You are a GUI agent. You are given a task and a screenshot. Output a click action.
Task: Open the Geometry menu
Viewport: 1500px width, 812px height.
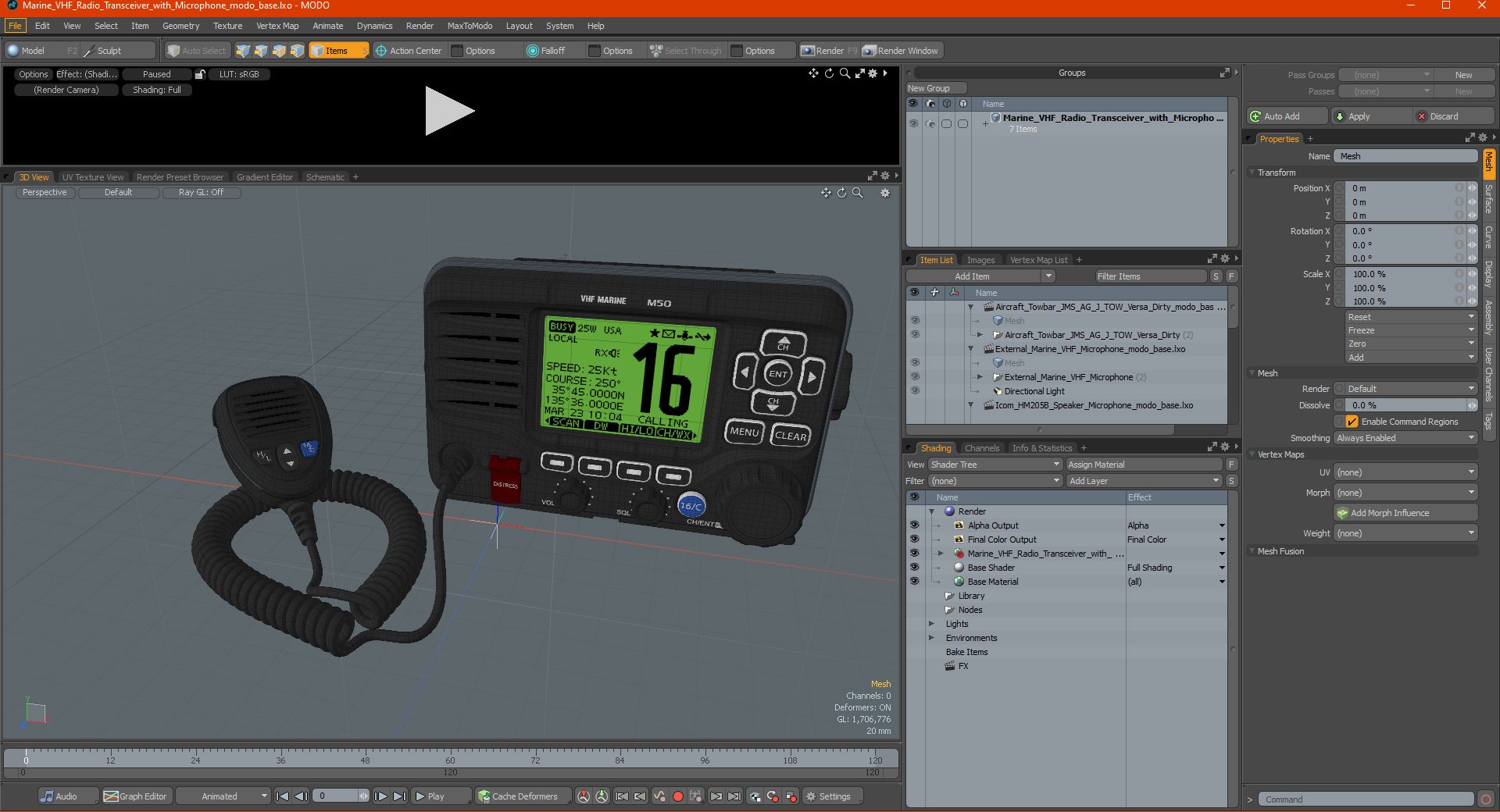tap(180, 26)
